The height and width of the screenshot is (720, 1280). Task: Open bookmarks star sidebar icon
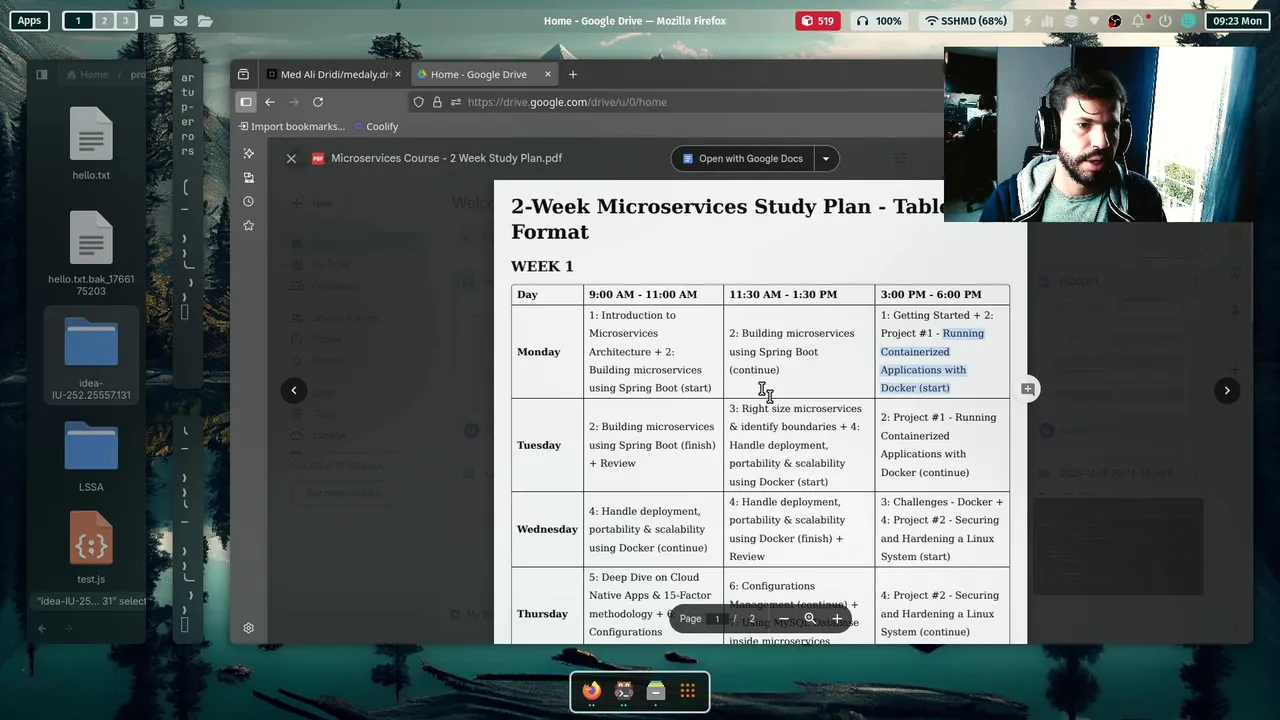point(249,225)
